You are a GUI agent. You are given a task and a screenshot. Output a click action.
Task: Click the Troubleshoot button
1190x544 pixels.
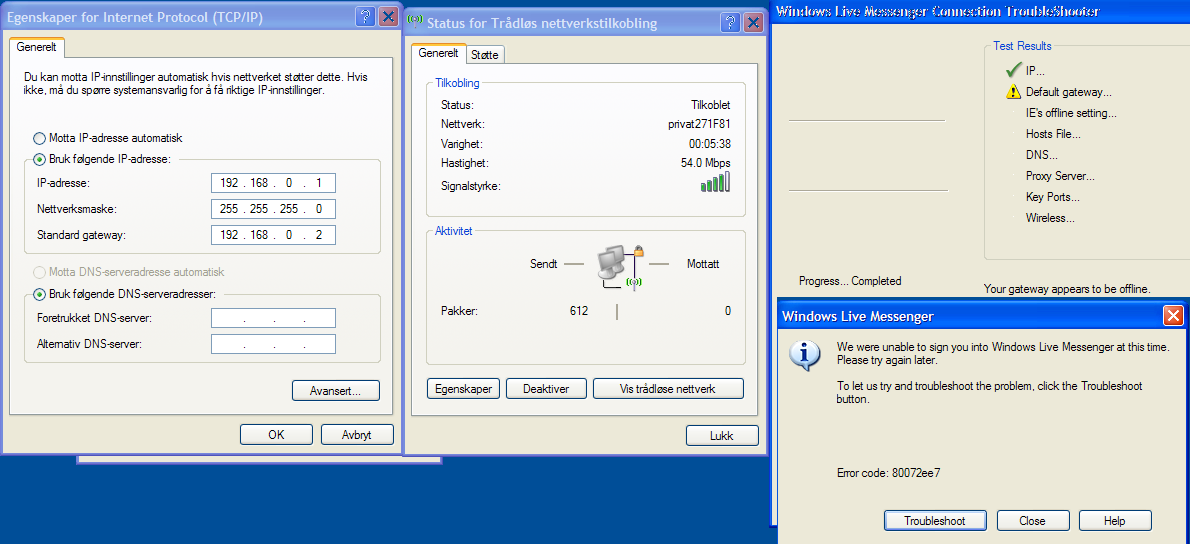coord(935,520)
